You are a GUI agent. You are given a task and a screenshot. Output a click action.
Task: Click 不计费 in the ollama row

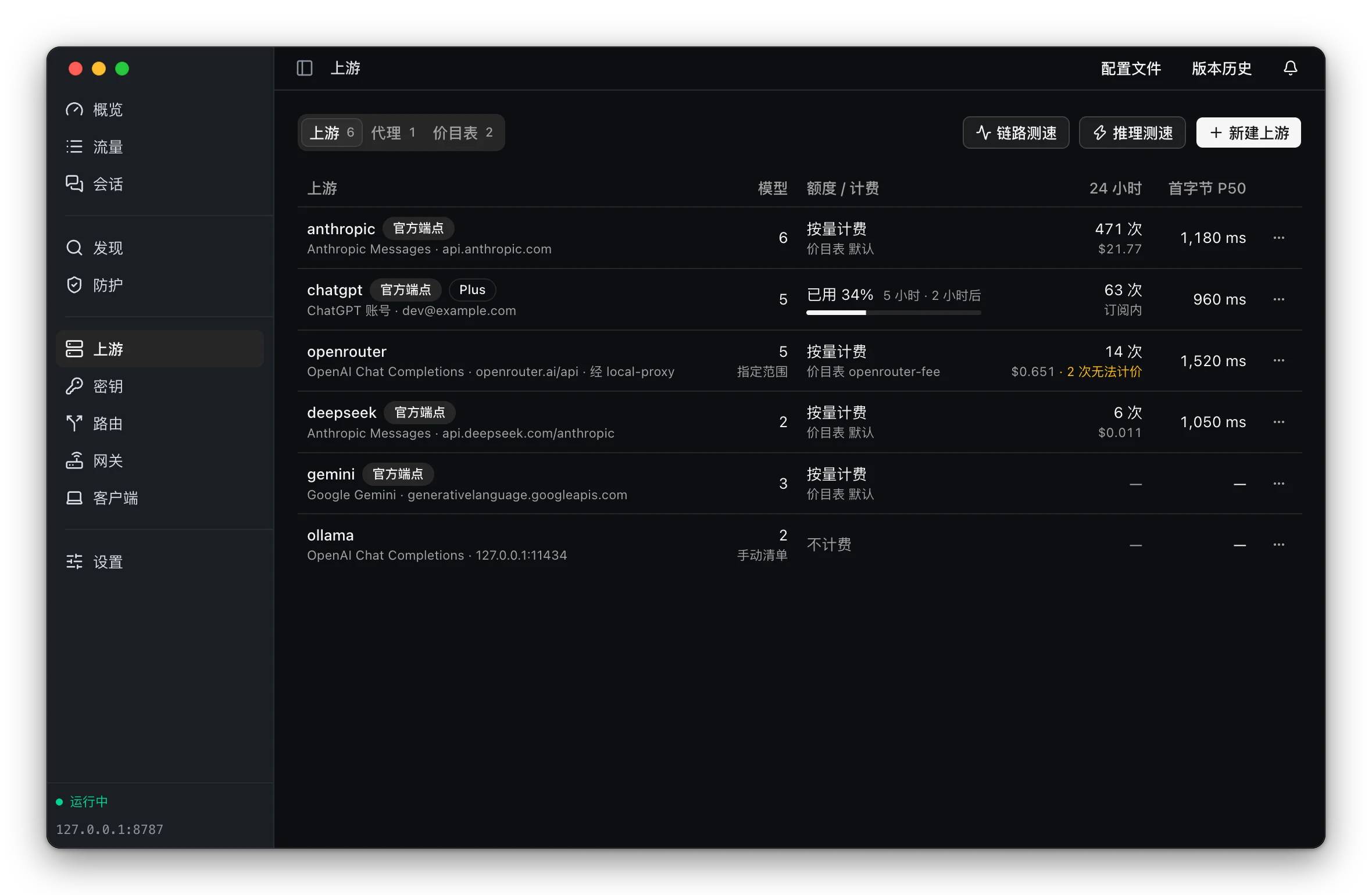(829, 545)
